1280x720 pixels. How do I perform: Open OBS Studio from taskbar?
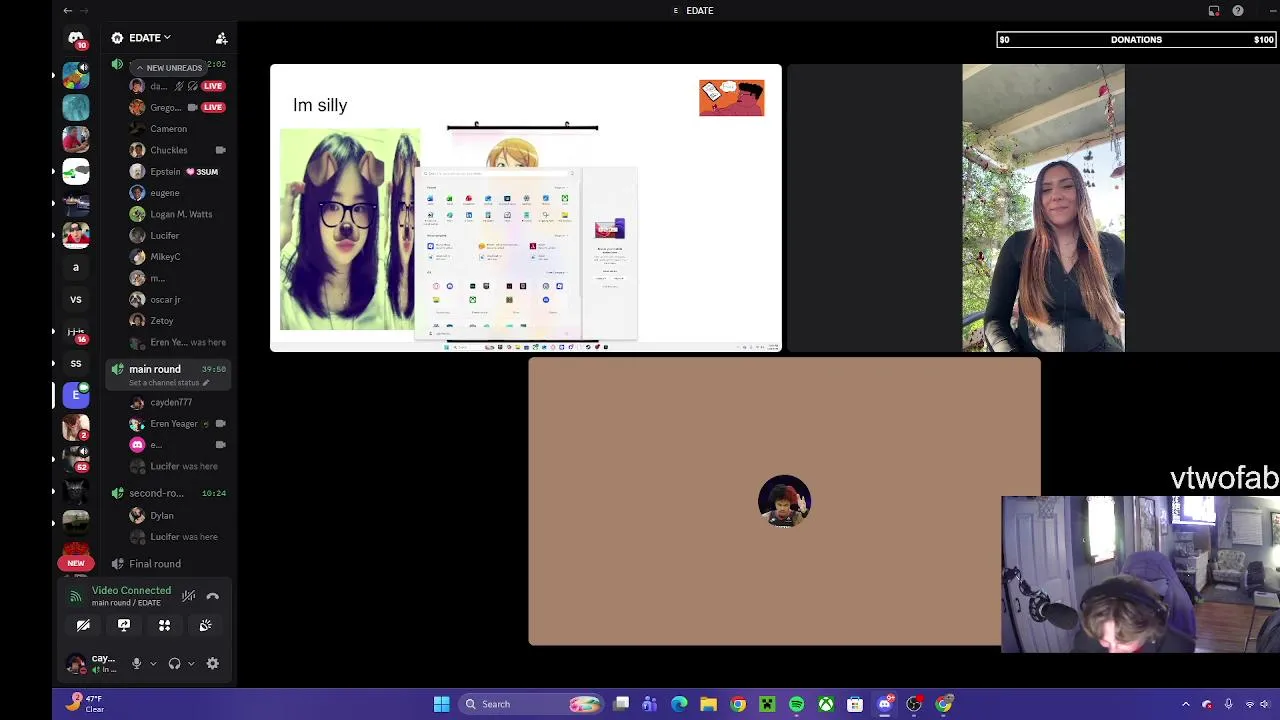914,704
